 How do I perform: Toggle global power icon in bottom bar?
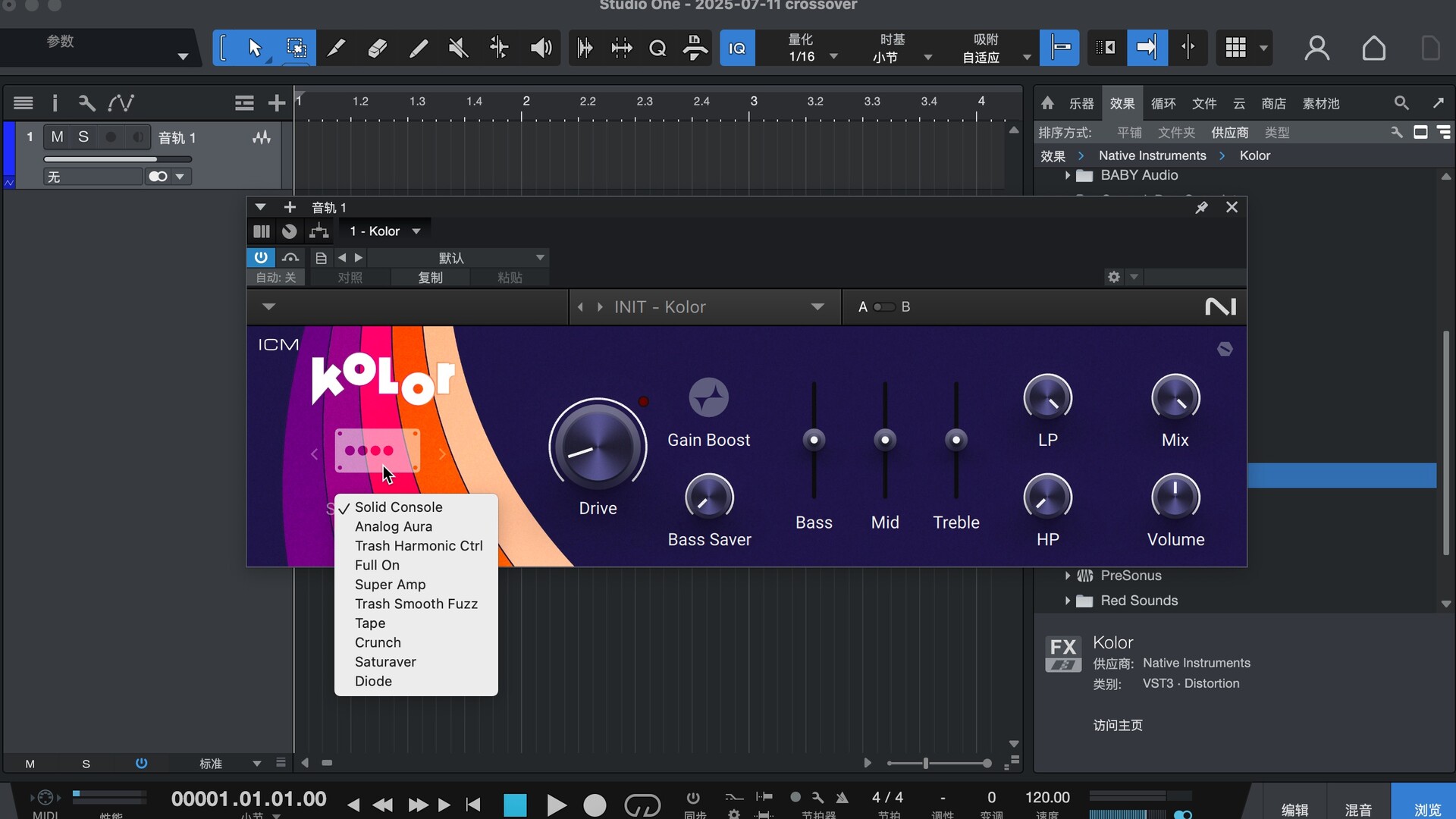(141, 764)
